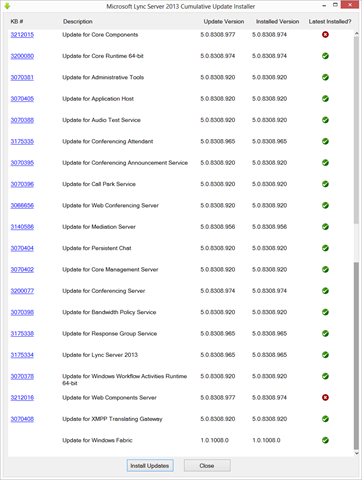
Task: Click the green check for Windows Fabric
Action: 325,440
